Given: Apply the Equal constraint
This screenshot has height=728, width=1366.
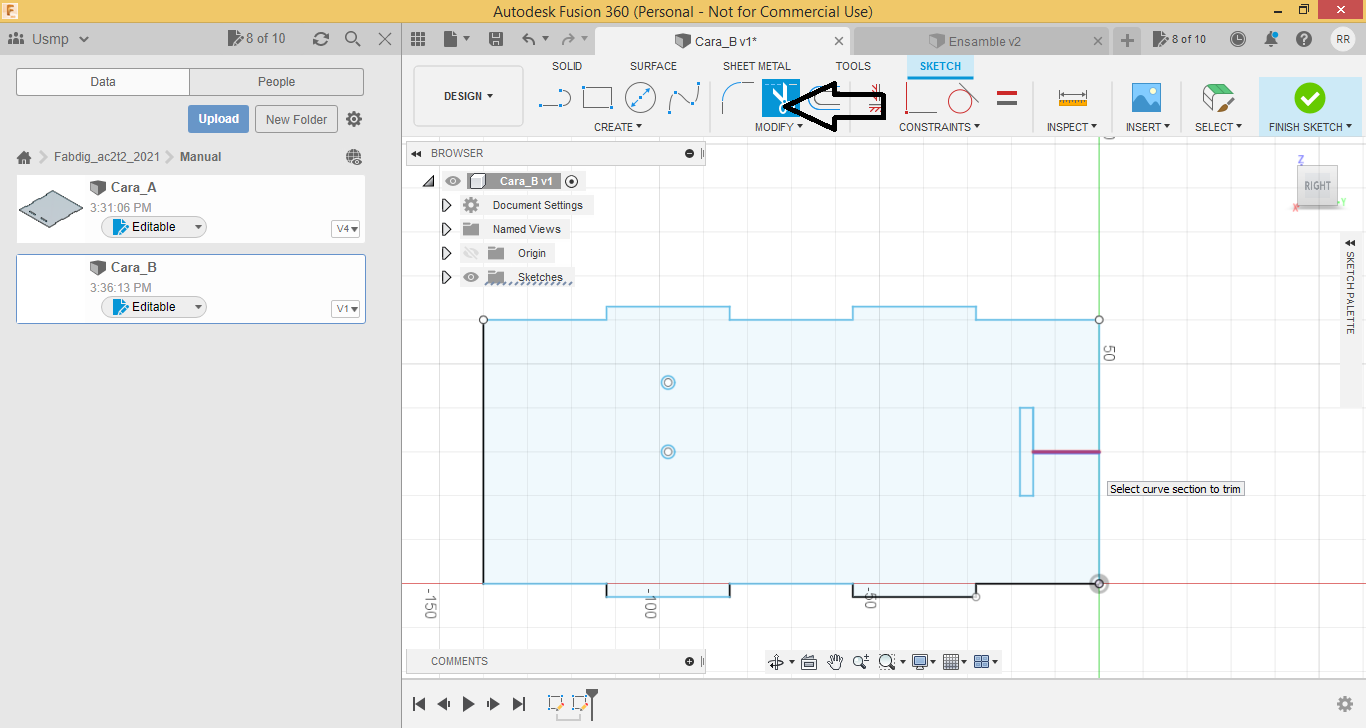Looking at the screenshot, I should (x=1007, y=98).
